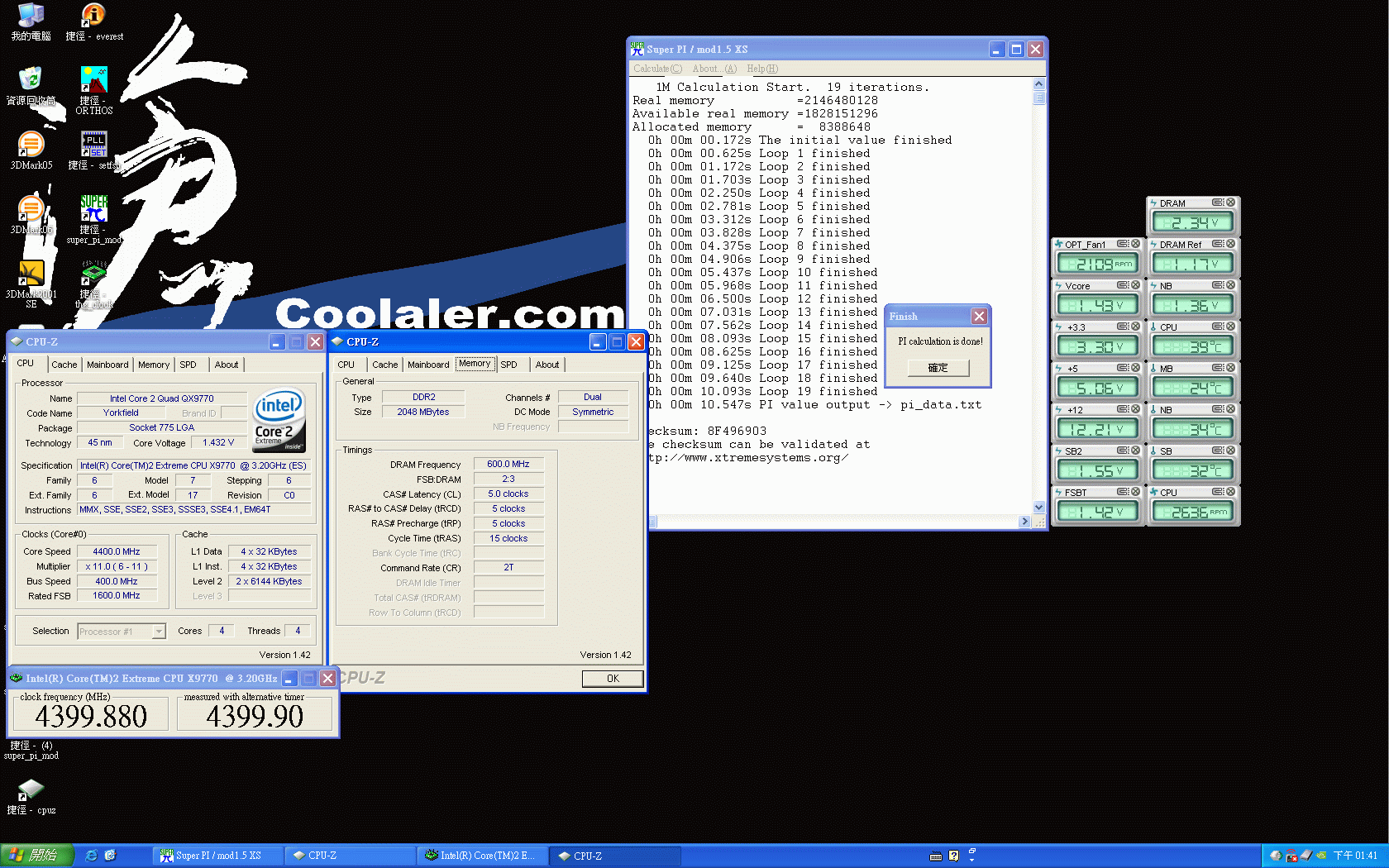Select the cpuz shortcut desktop icon
Viewport: 1389px width, 868px height.
click(31, 796)
